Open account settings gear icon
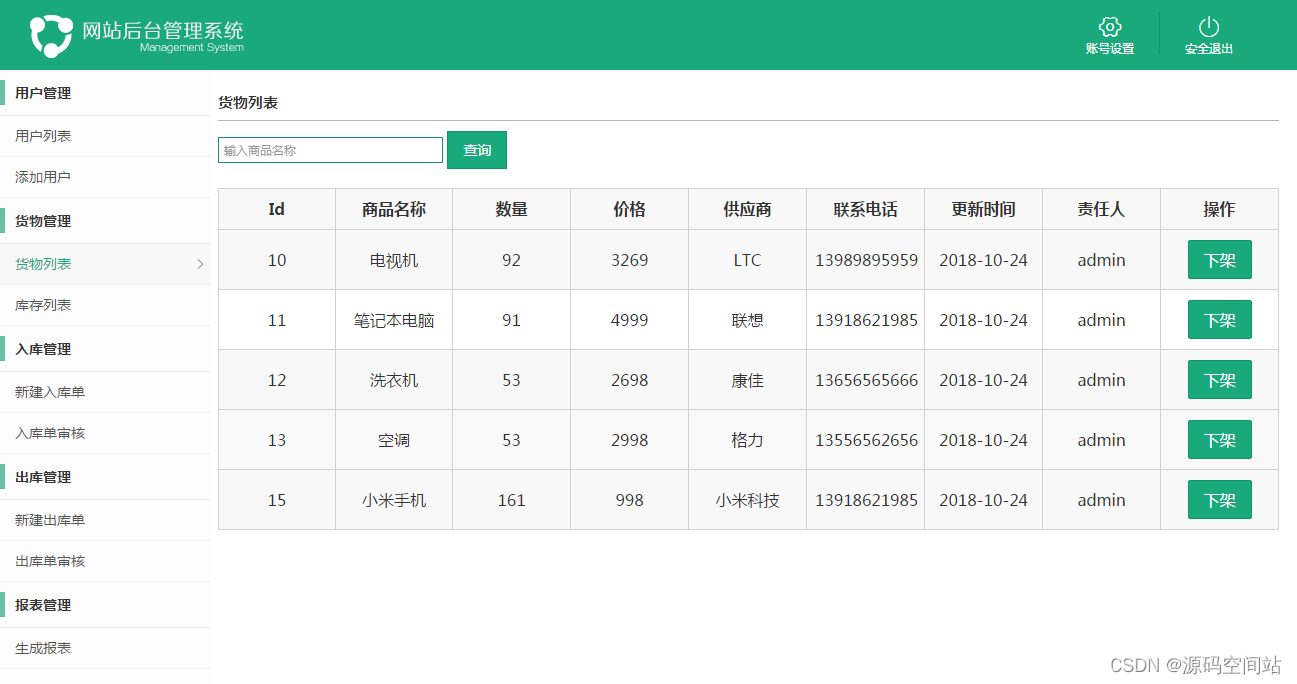 (x=1109, y=27)
